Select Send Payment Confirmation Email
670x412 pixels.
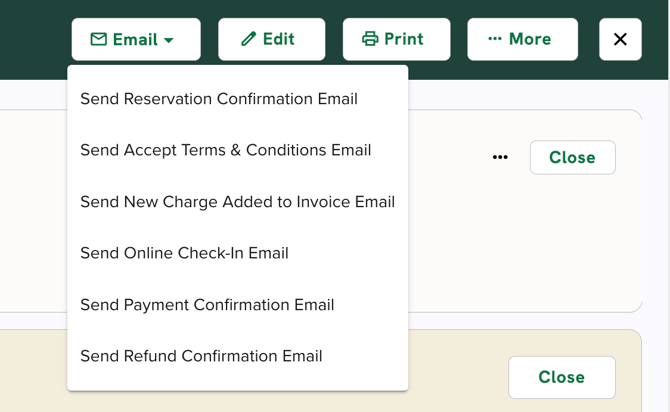238,305
